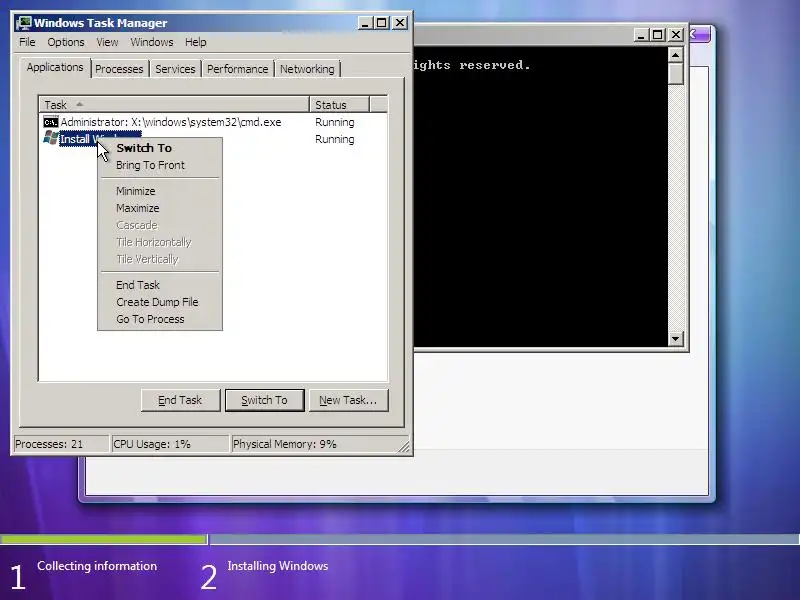Open the View menu
The image size is (800, 600).
click(x=107, y=42)
